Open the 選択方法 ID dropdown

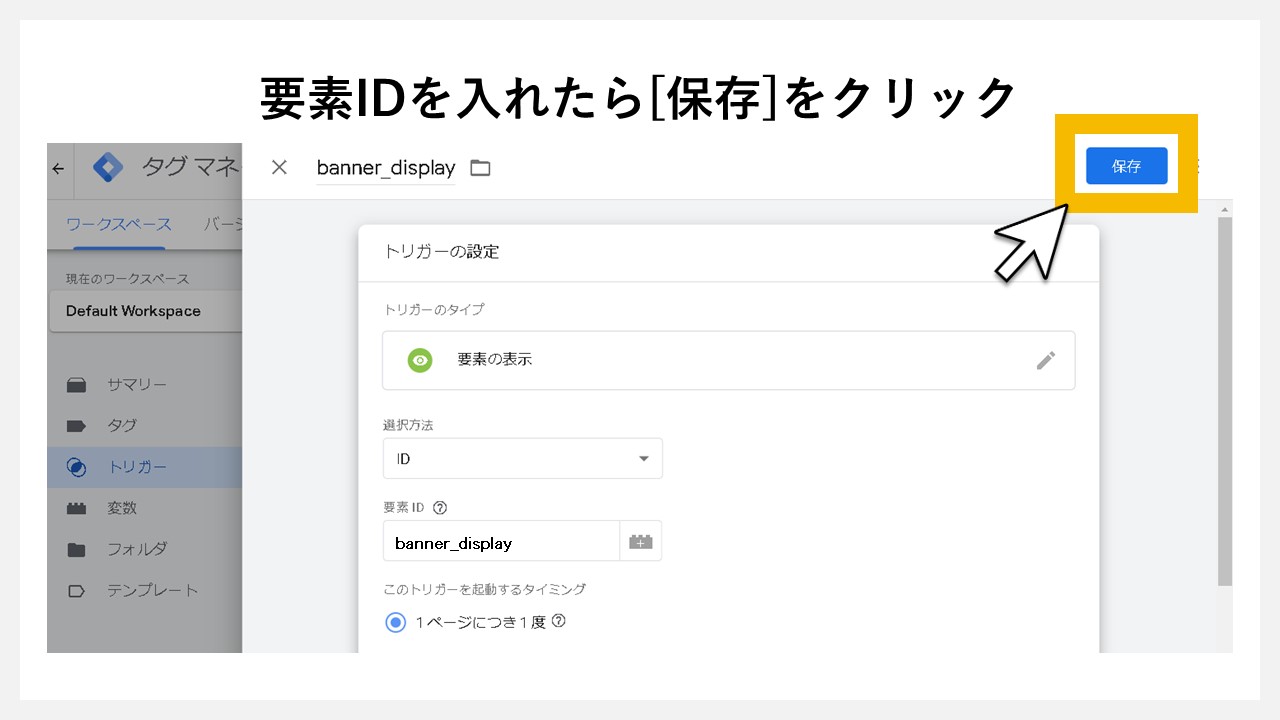[522, 458]
